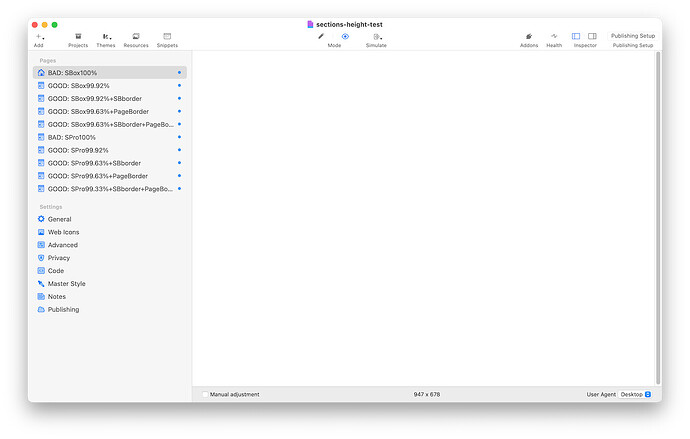The image size is (690, 439).
Task: Click the General gear icon
Action: point(41,219)
